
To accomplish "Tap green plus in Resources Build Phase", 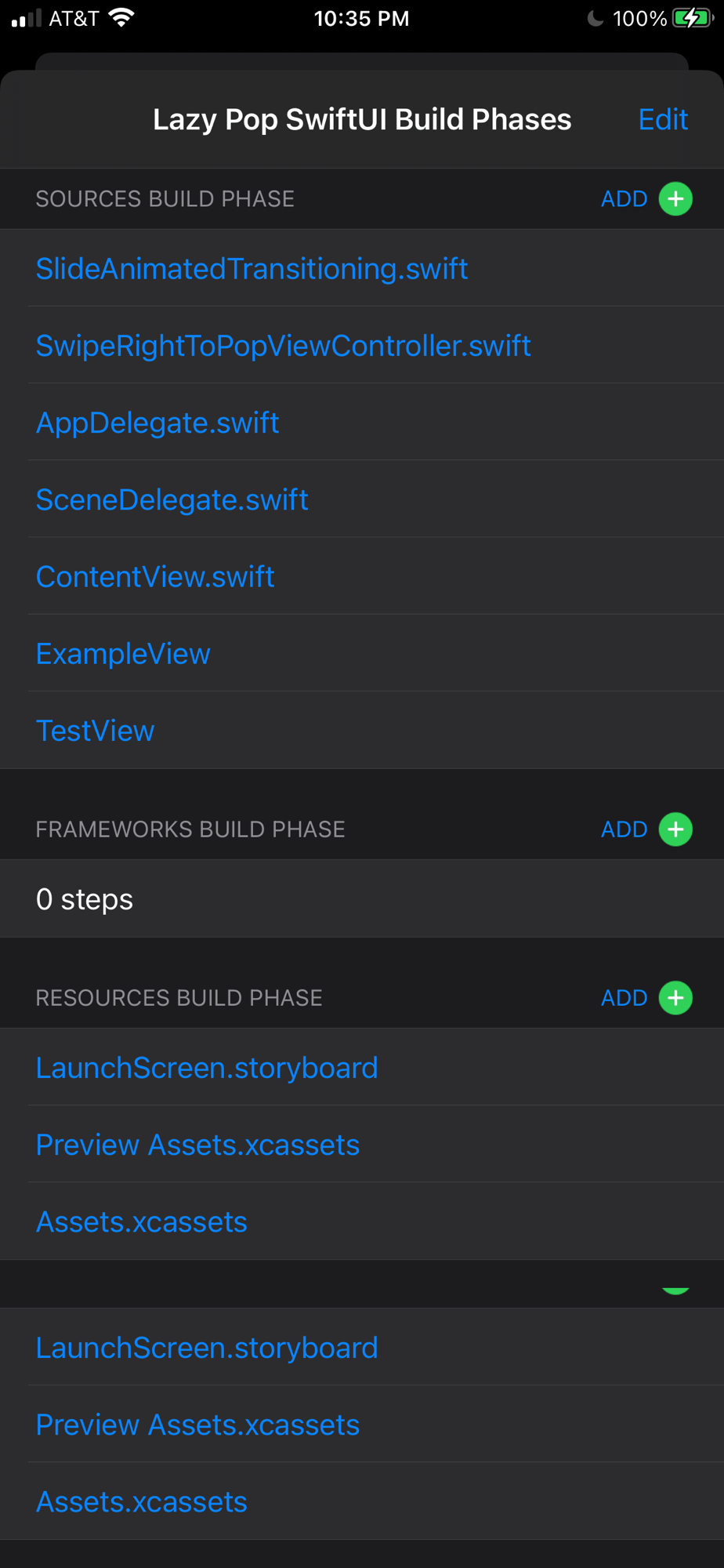I will [675, 998].
